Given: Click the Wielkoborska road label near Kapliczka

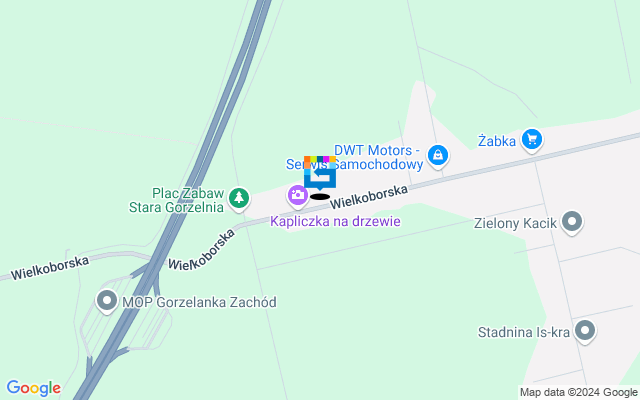Looking at the screenshot, I should point(369,197).
